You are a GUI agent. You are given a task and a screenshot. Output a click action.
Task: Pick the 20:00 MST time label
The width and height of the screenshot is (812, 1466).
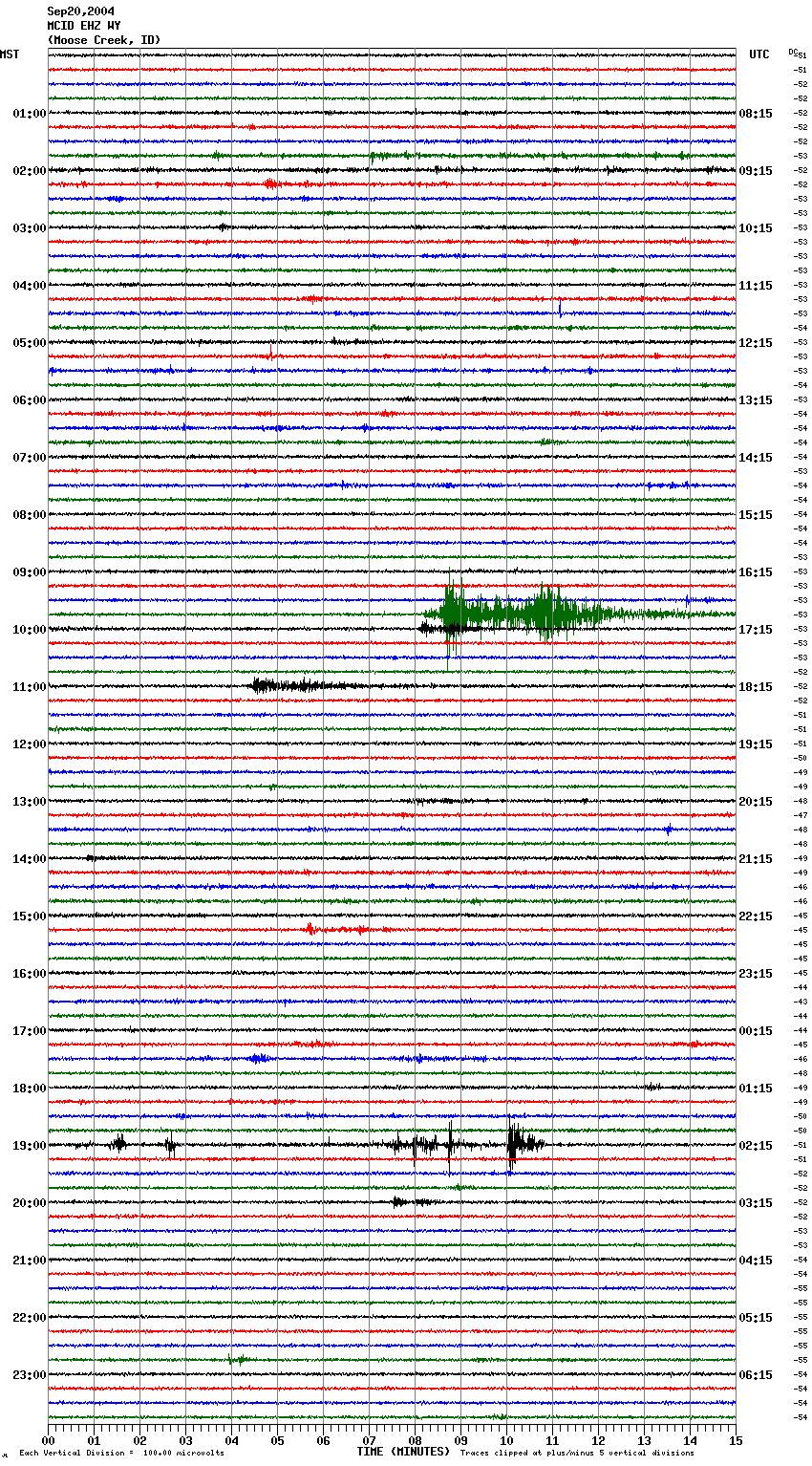point(29,1203)
